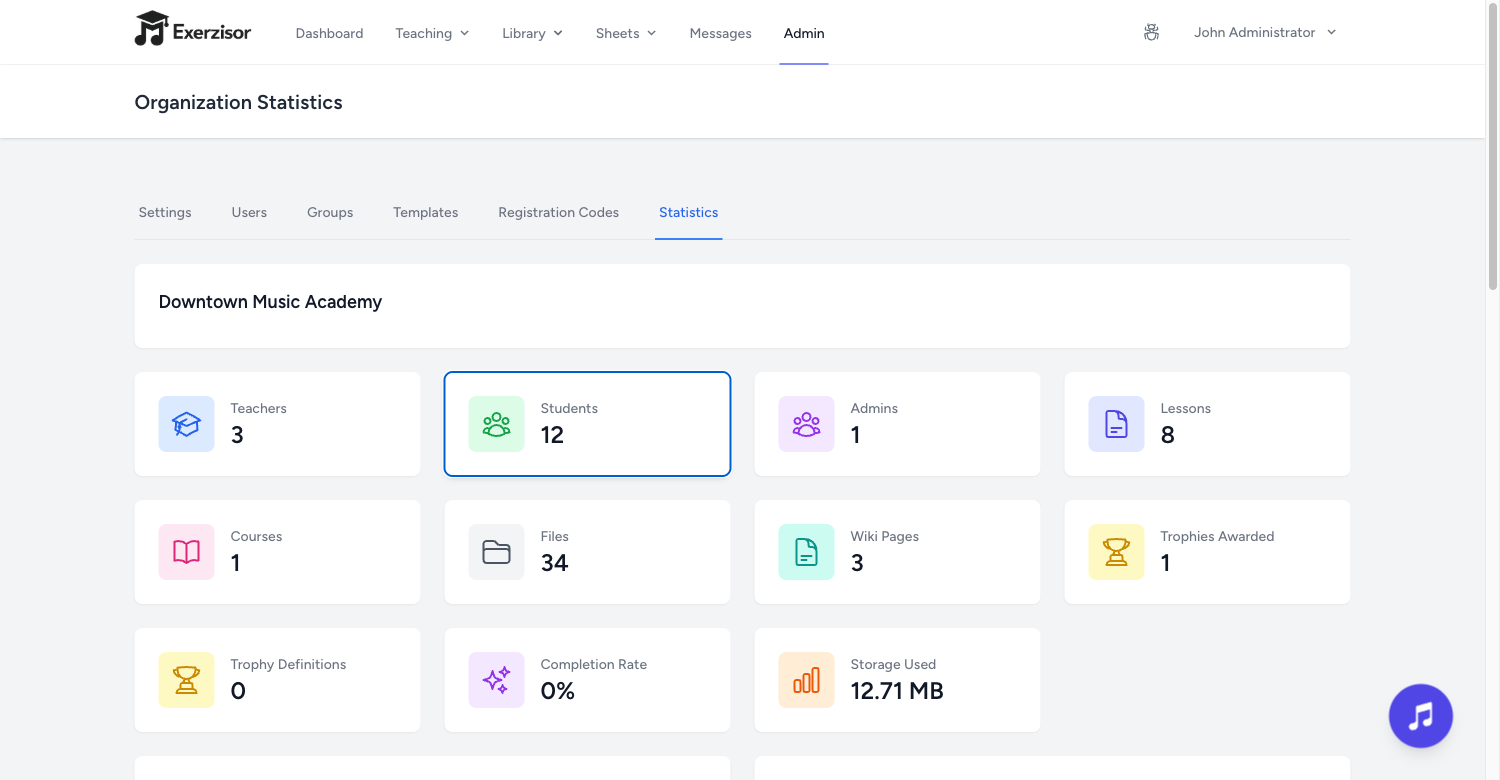1500x780 pixels.
Task: Click the Files folder icon
Action: (496, 552)
